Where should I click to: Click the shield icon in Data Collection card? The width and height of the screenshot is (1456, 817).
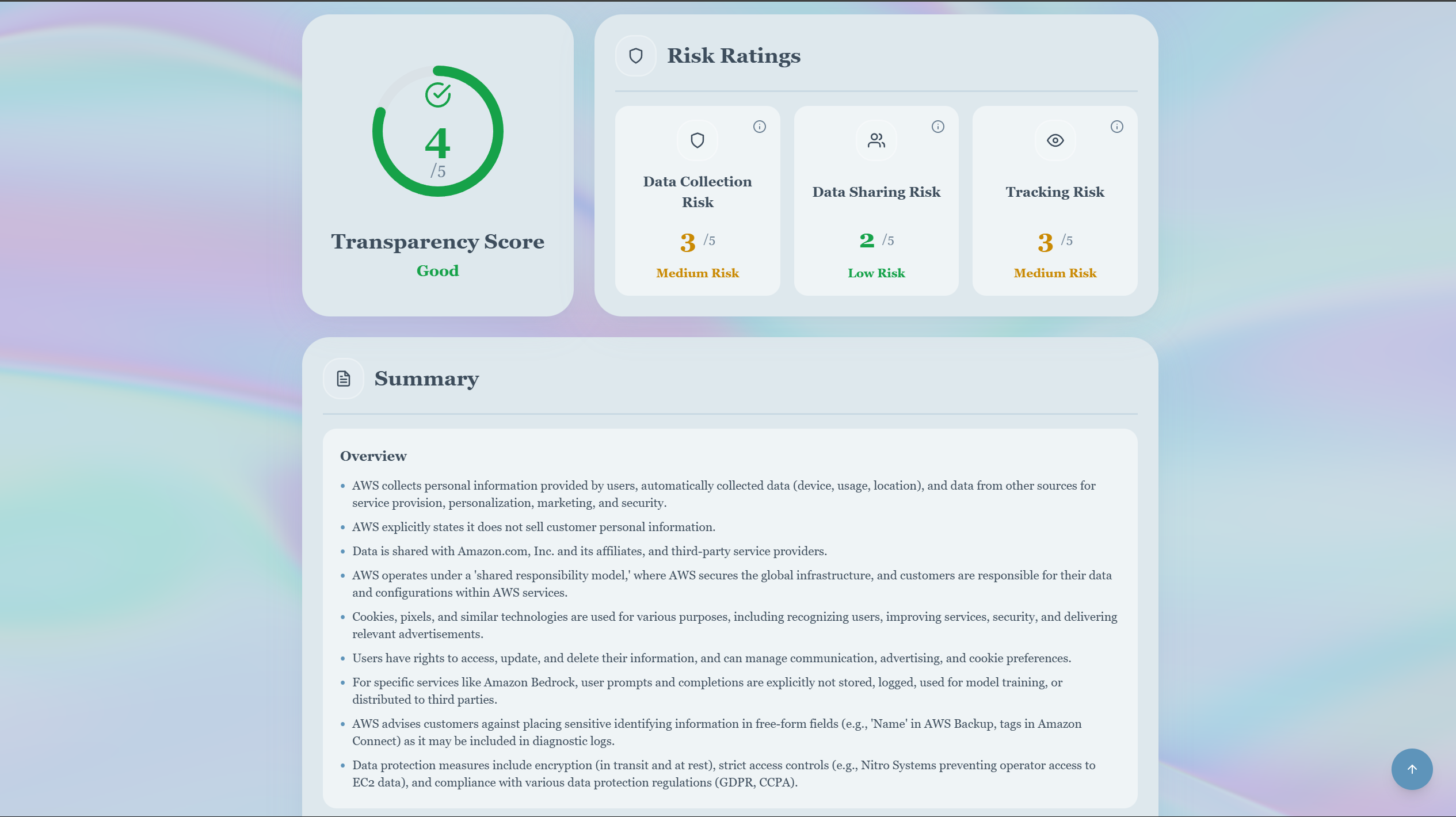tap(697, 140)
